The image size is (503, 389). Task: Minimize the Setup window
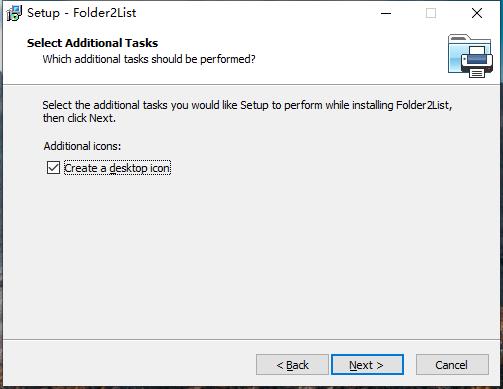click(386, 13)
